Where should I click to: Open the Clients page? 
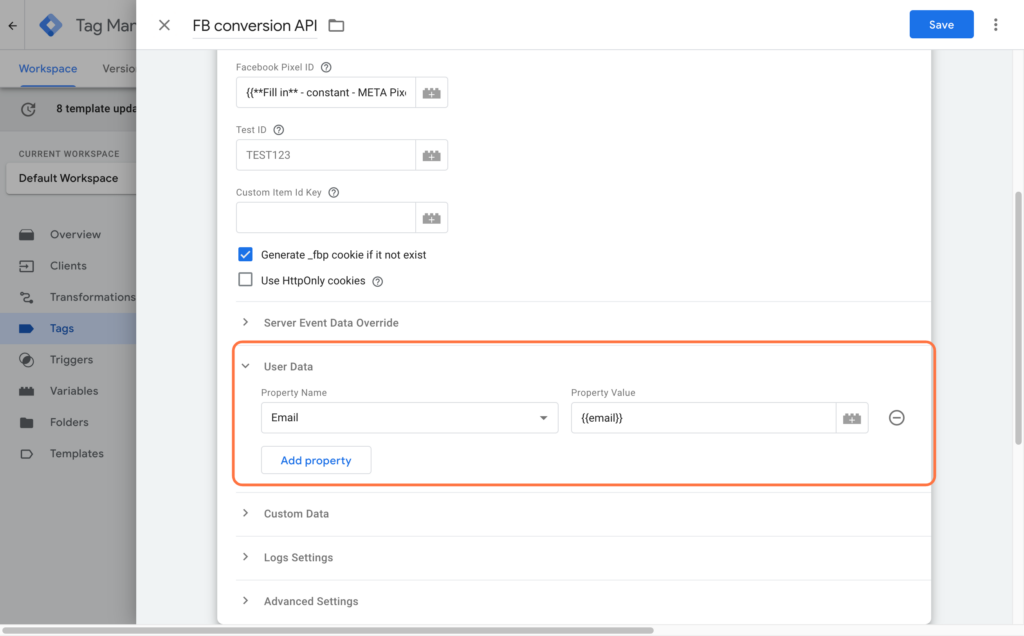(68, 266)
